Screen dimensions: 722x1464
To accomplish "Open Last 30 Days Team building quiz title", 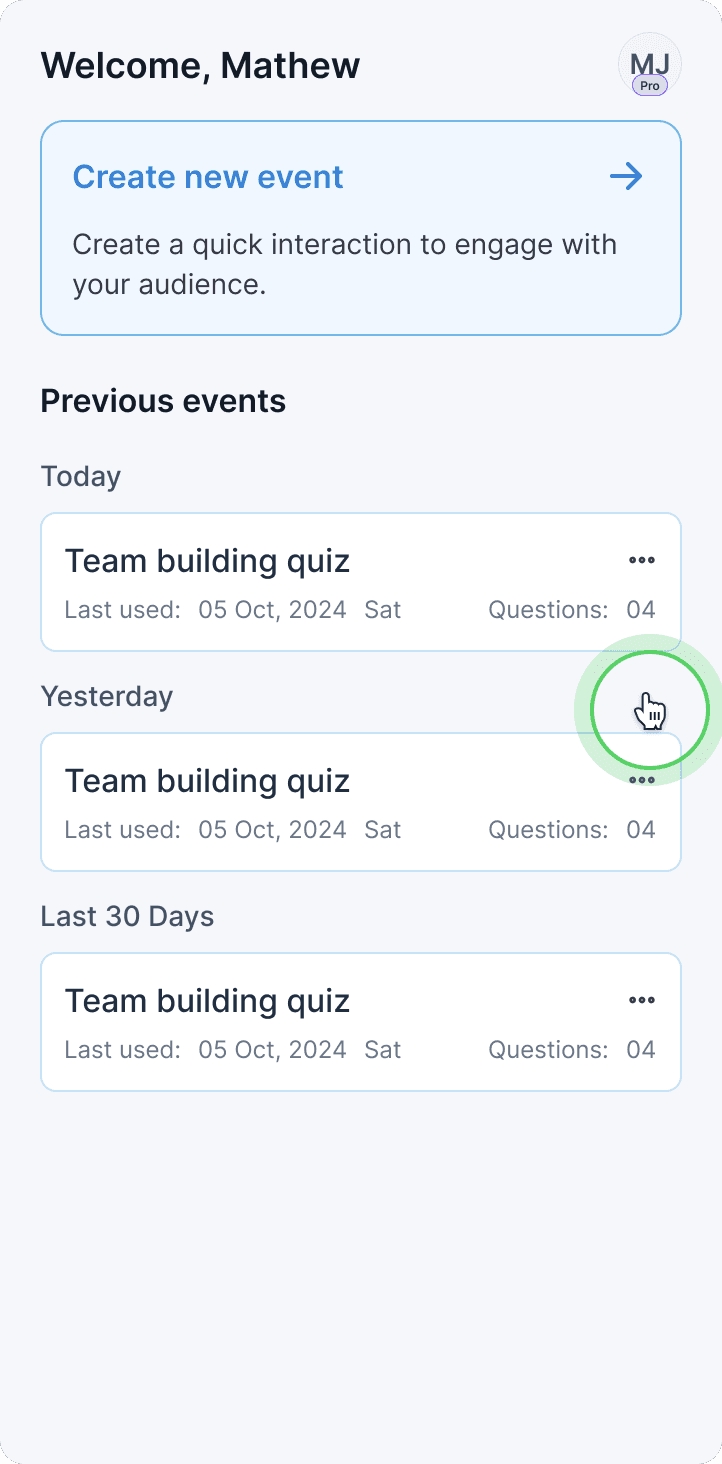I will pyautogui.click(x=207, y=1001).
